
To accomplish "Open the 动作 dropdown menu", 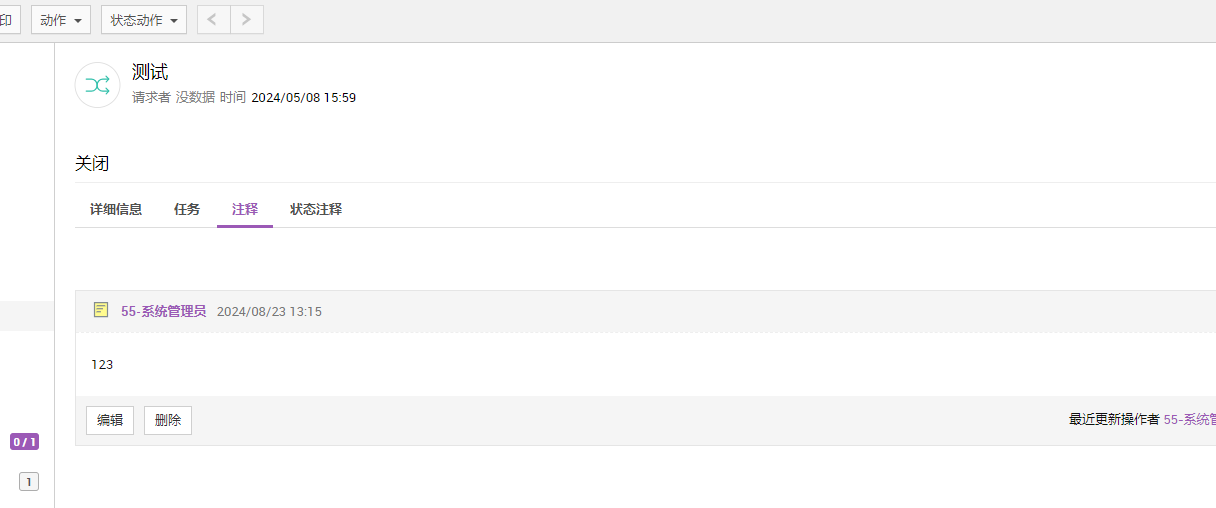I will pos(61,20).
